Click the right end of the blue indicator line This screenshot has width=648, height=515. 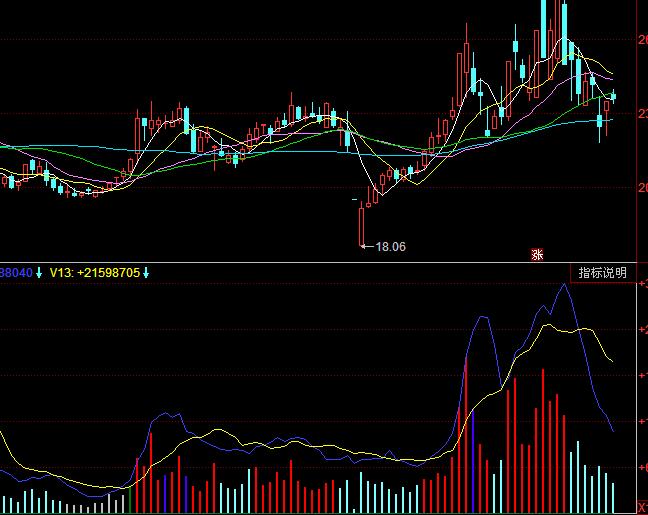click(613, 430)
